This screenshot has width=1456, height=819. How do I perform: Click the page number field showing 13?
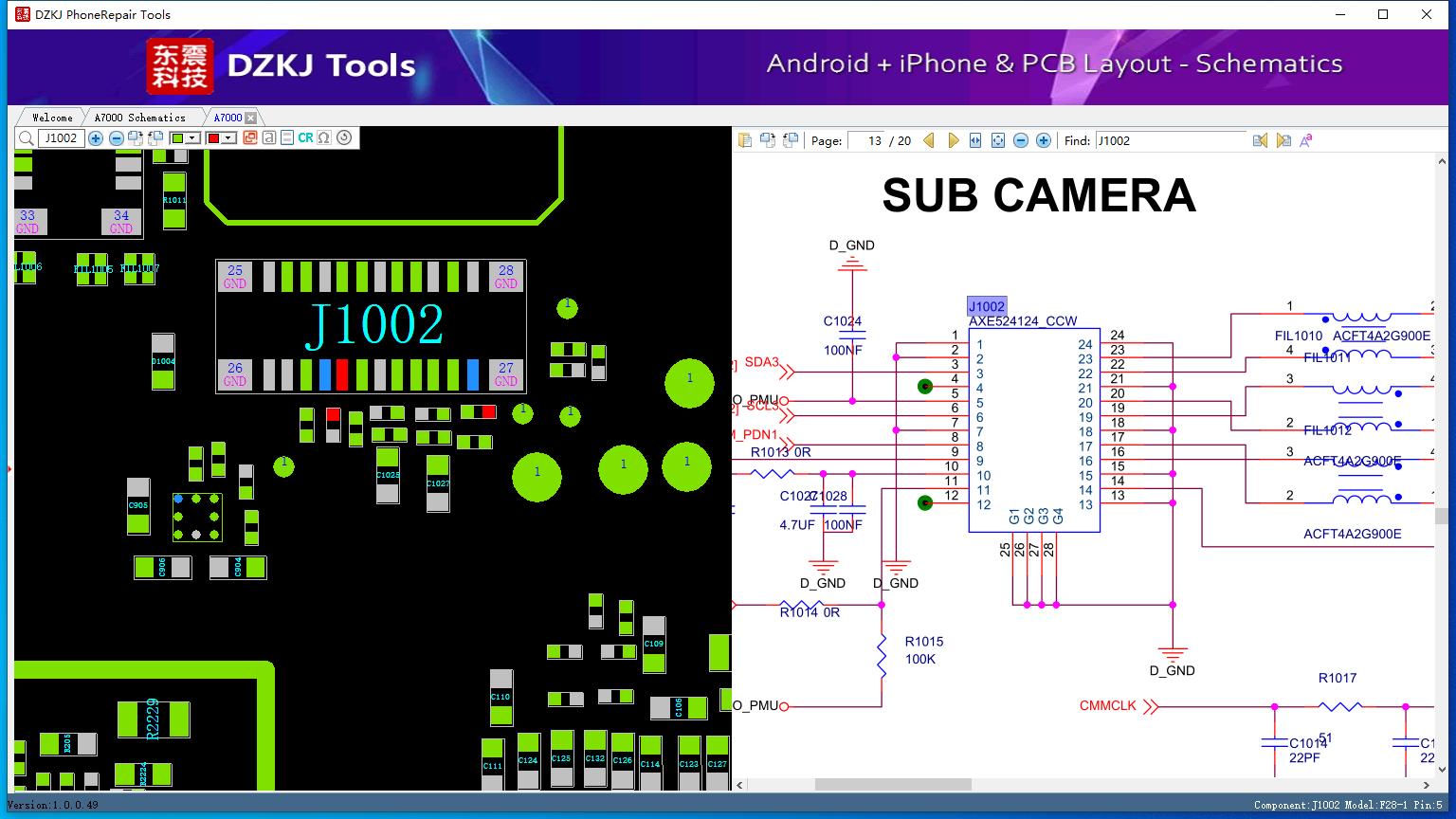(865, 140)
